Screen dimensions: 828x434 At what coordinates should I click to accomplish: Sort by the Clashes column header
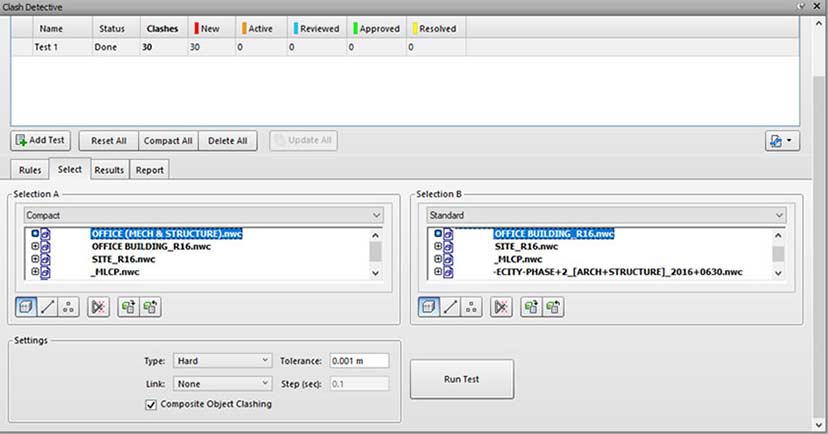163,29
